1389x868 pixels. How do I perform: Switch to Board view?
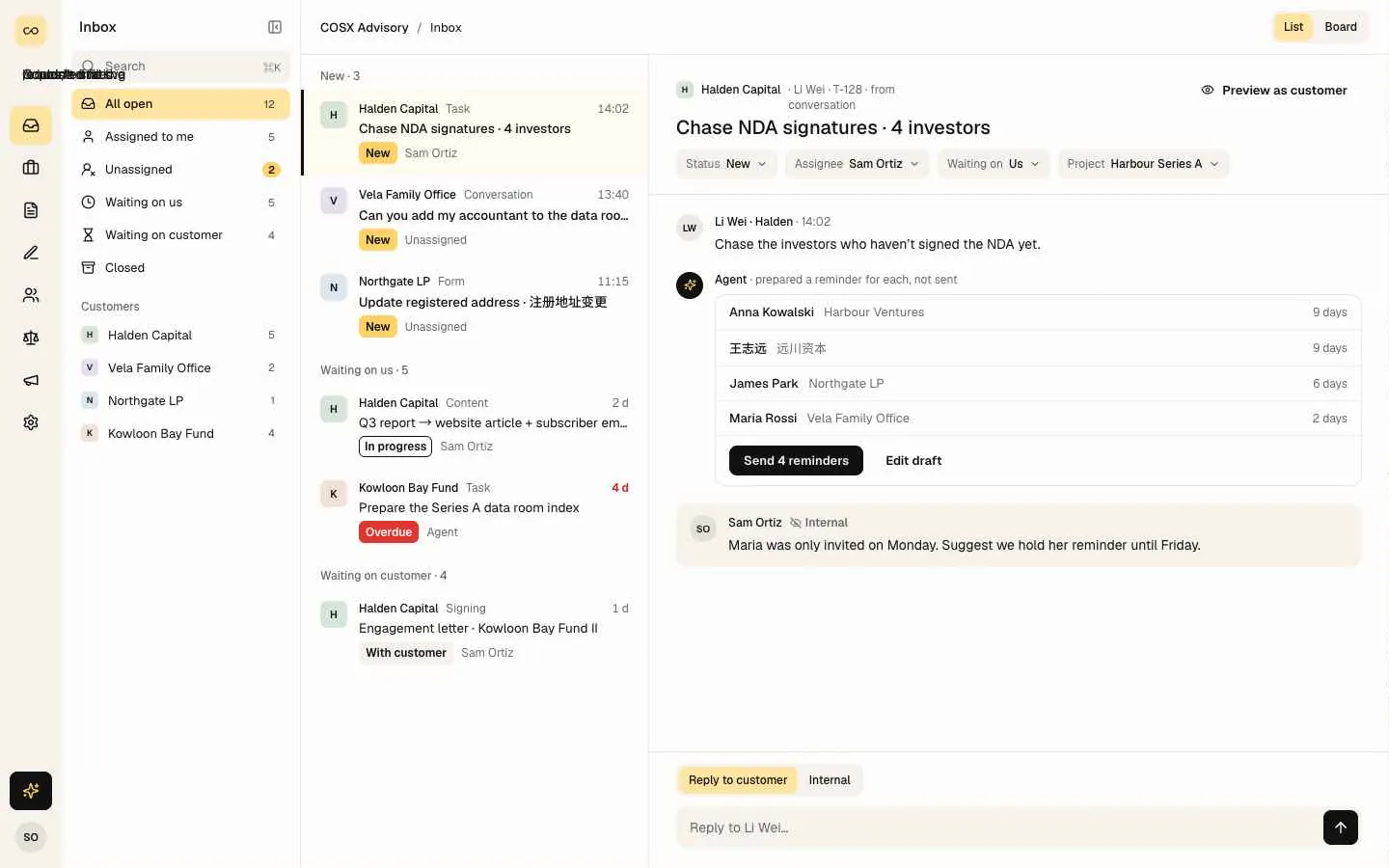(x=1341, y=27)
